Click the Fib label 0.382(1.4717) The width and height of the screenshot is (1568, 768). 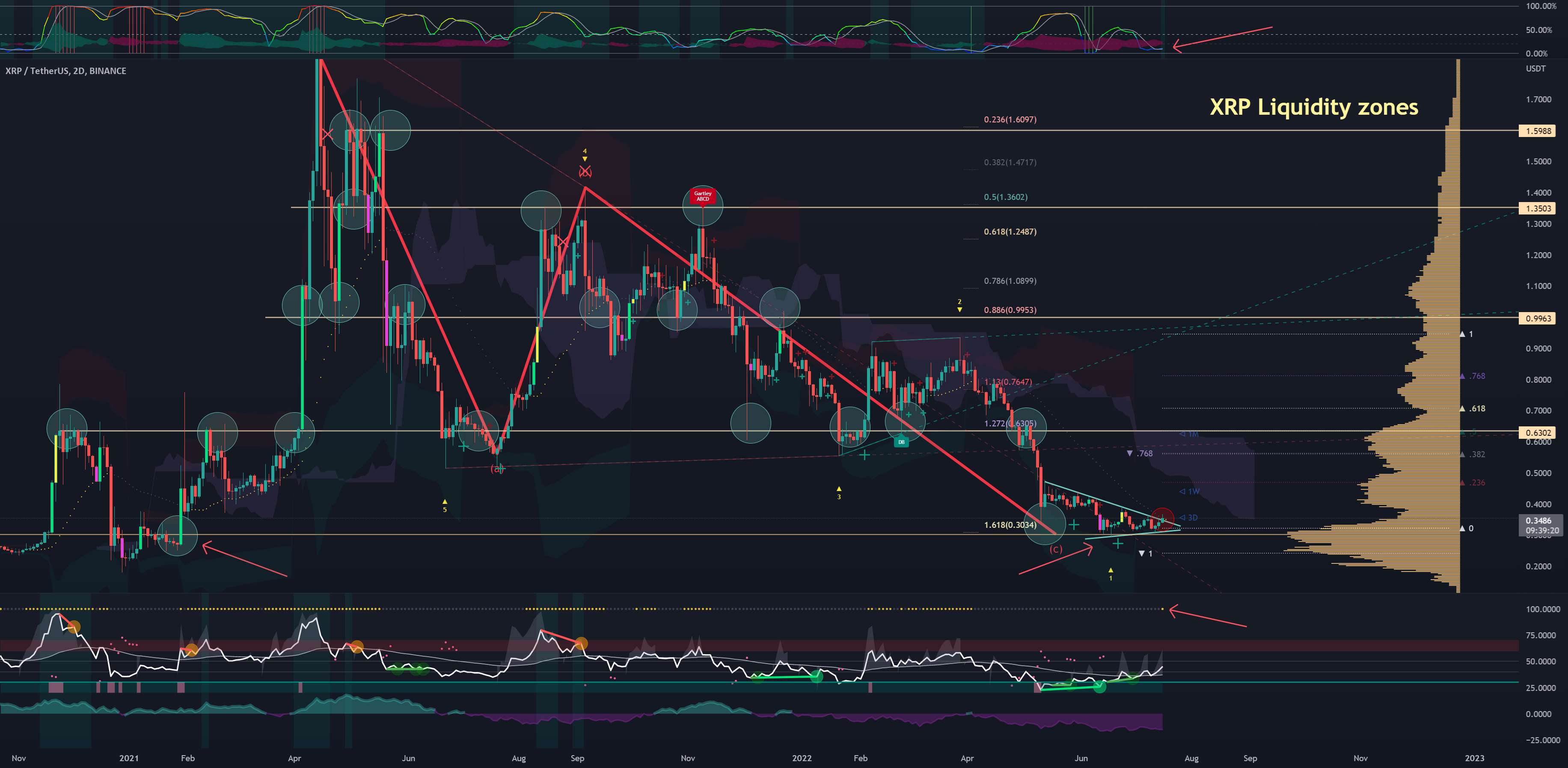coord(1010,163)
